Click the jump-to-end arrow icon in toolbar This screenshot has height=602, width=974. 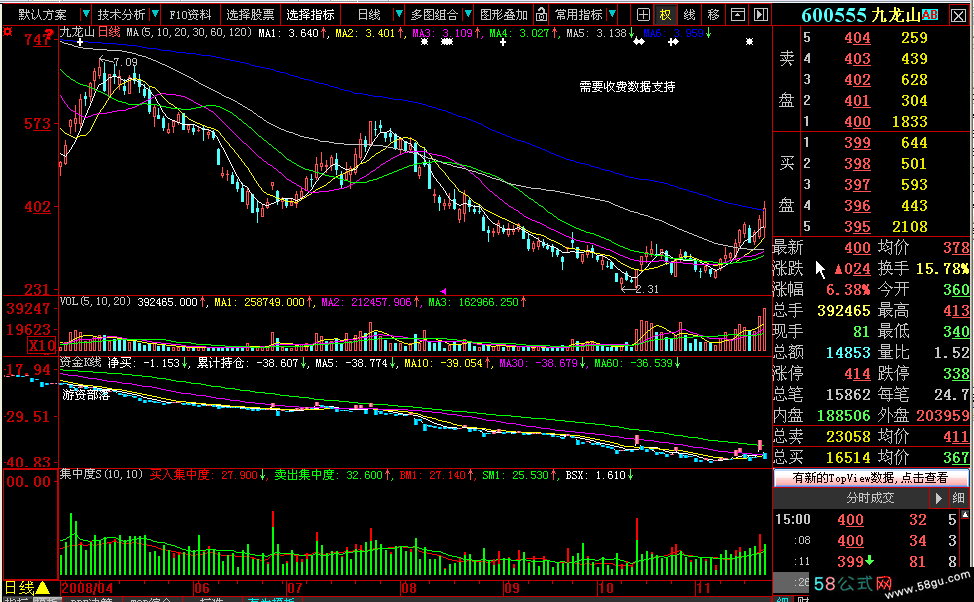[x=760, y=14]
